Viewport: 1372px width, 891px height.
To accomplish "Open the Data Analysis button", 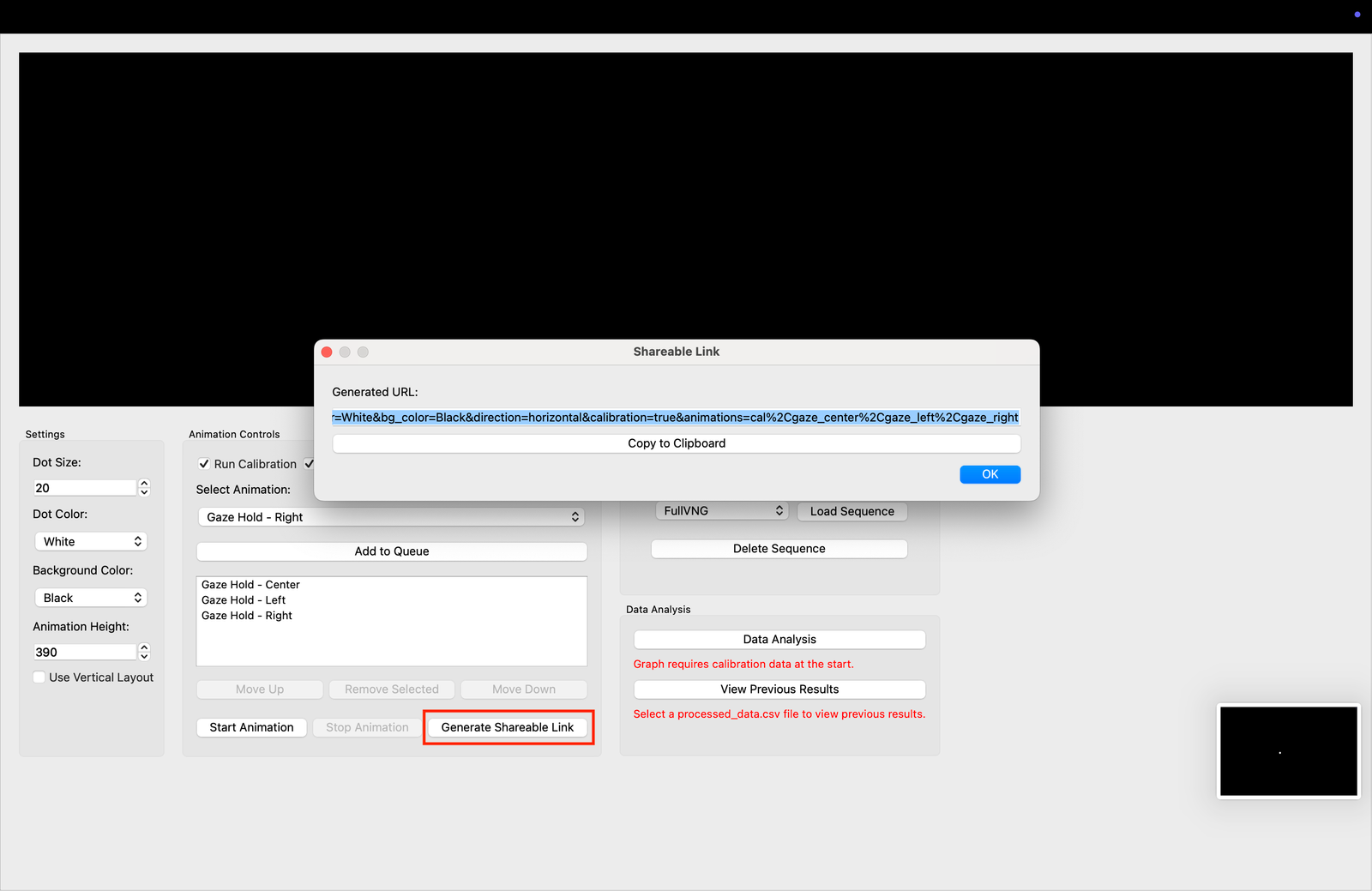I will pos(779,640).
